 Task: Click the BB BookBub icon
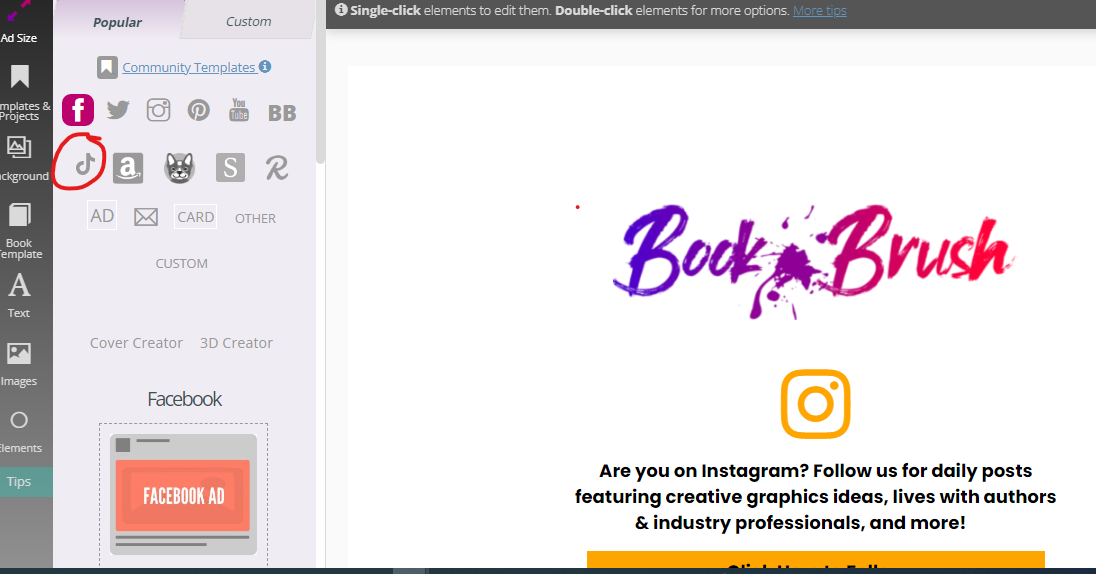[282, 113]
